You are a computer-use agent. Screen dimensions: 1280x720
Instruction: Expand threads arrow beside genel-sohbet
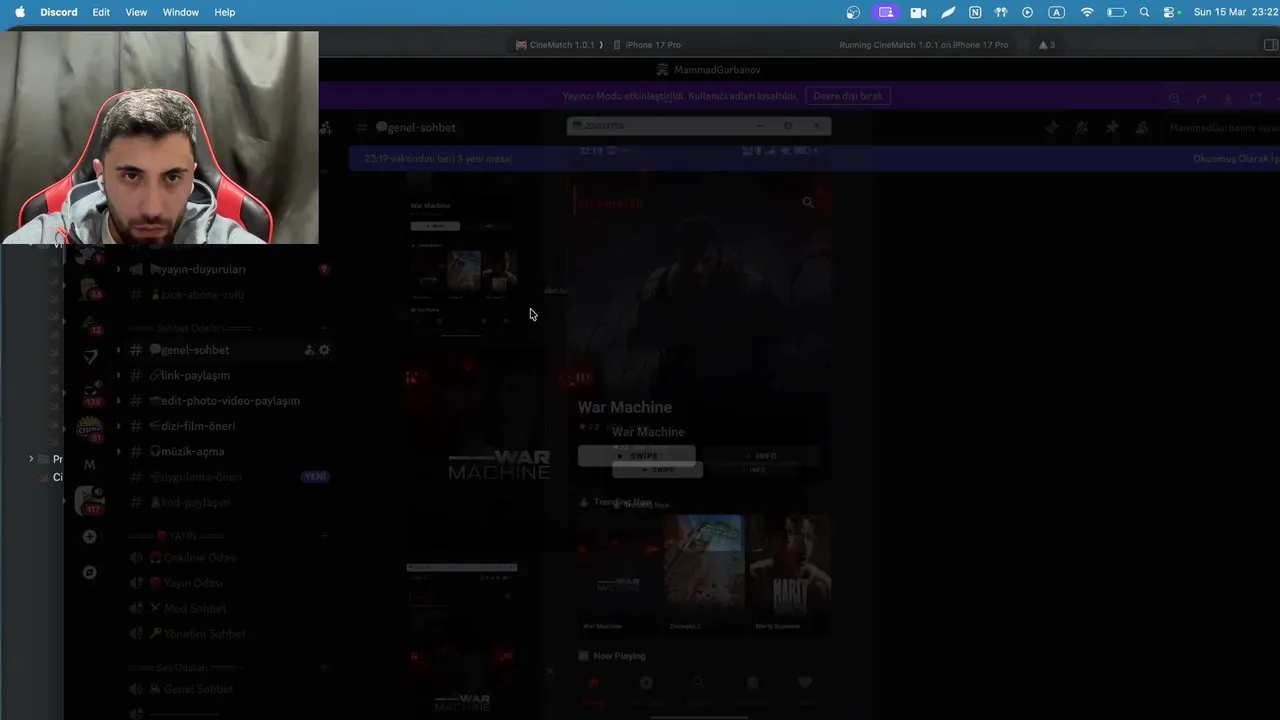(119, 350)
